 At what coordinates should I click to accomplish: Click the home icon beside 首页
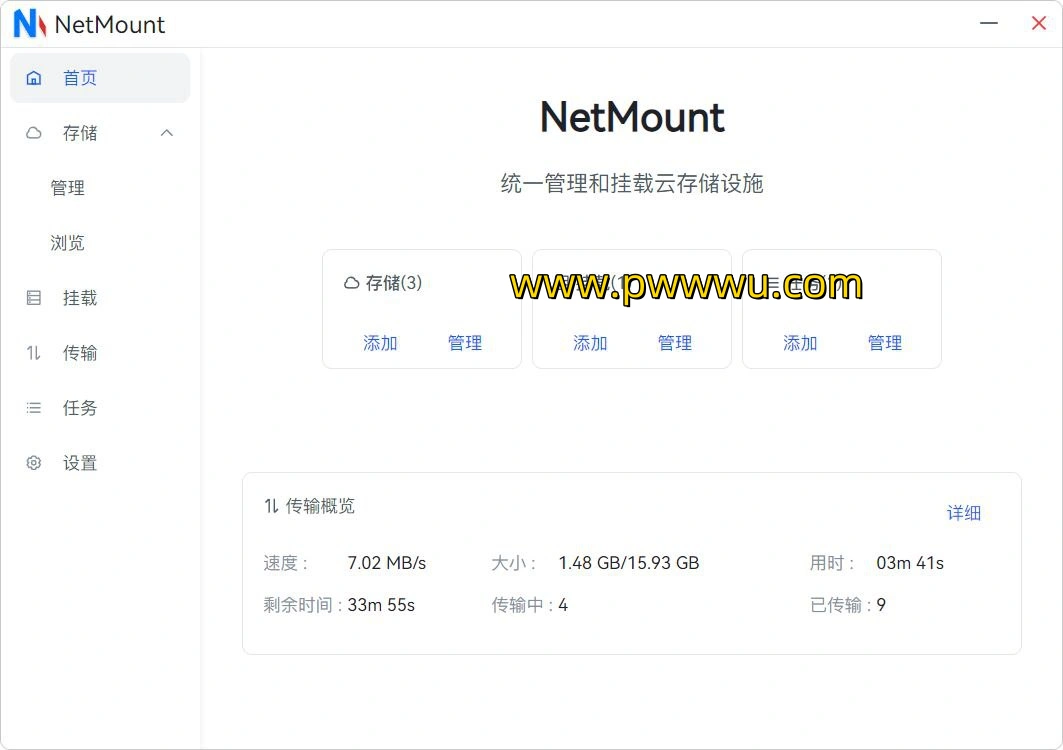34,78
